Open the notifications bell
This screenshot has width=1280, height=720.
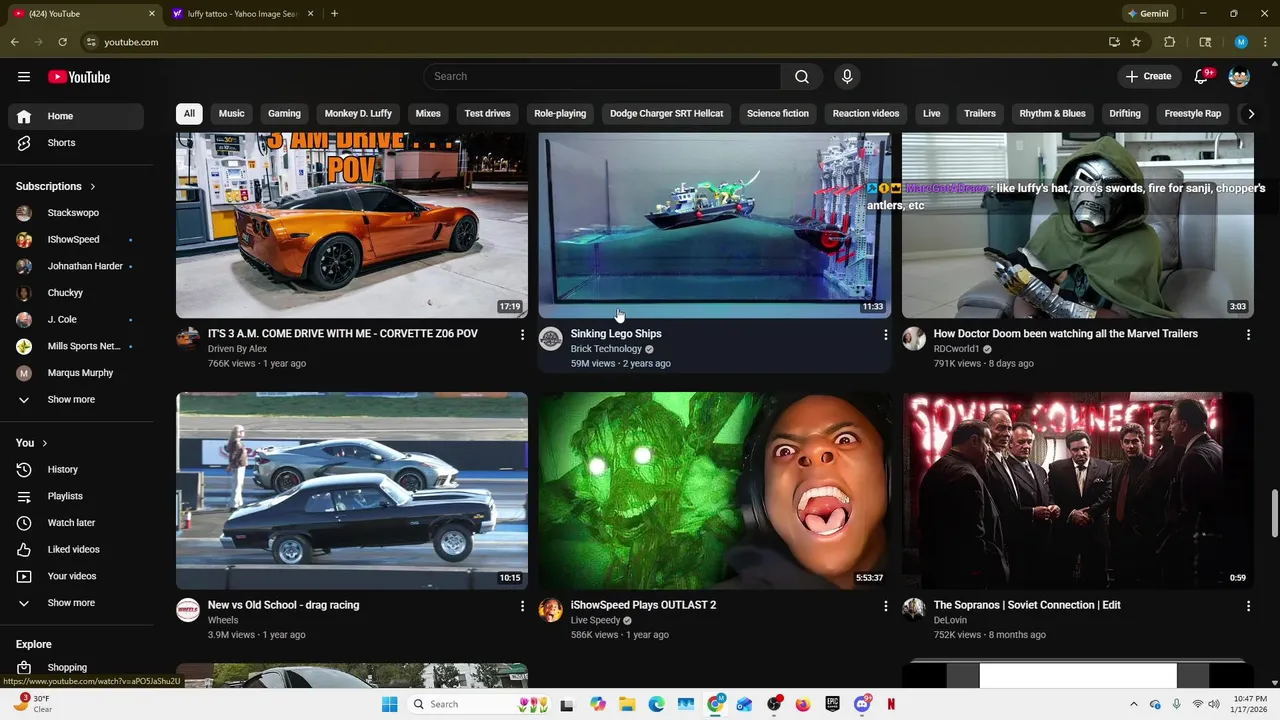coord(1202,77)
